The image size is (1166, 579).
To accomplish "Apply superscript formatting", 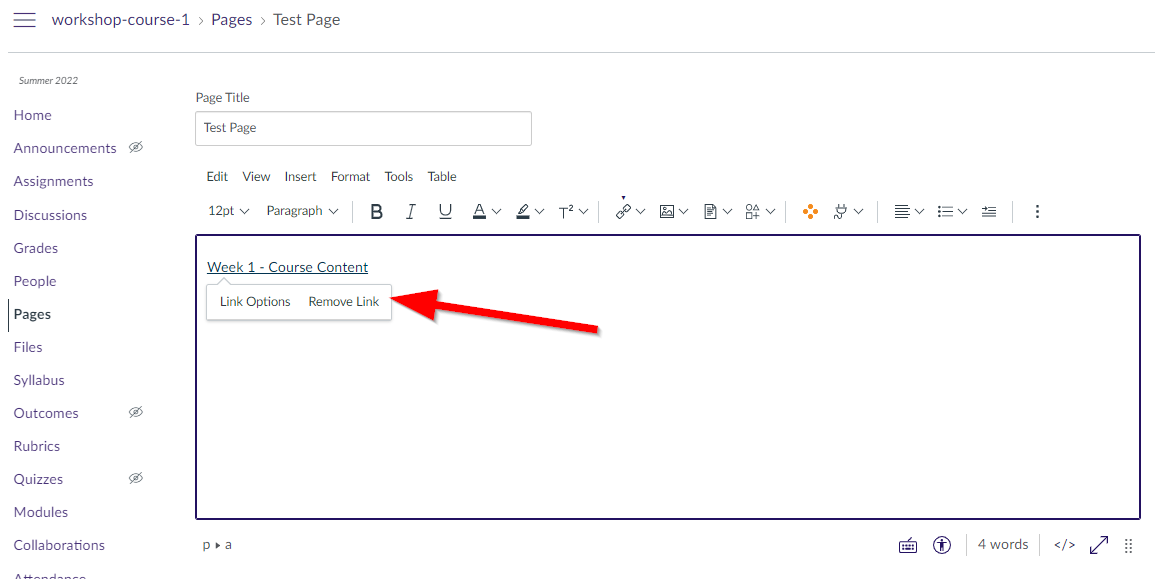I will click(567, 212).
